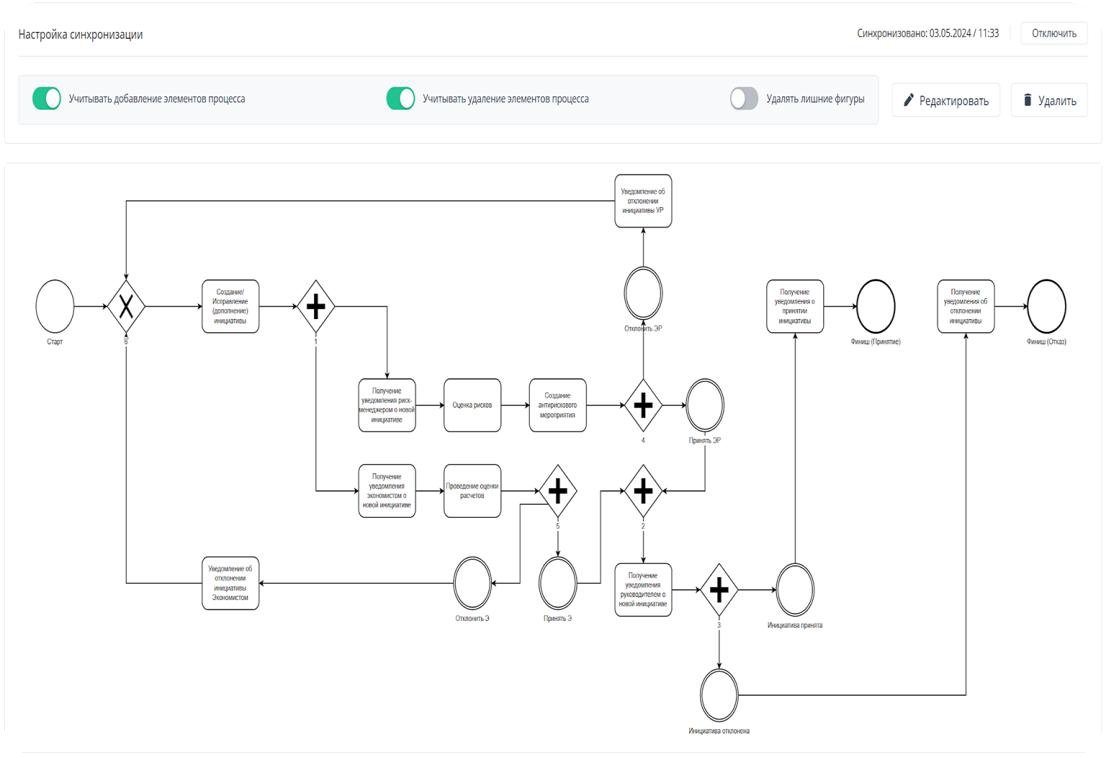Click the Удалить button
Screen dimensions: 1106x758
(x=1049, y=100)
